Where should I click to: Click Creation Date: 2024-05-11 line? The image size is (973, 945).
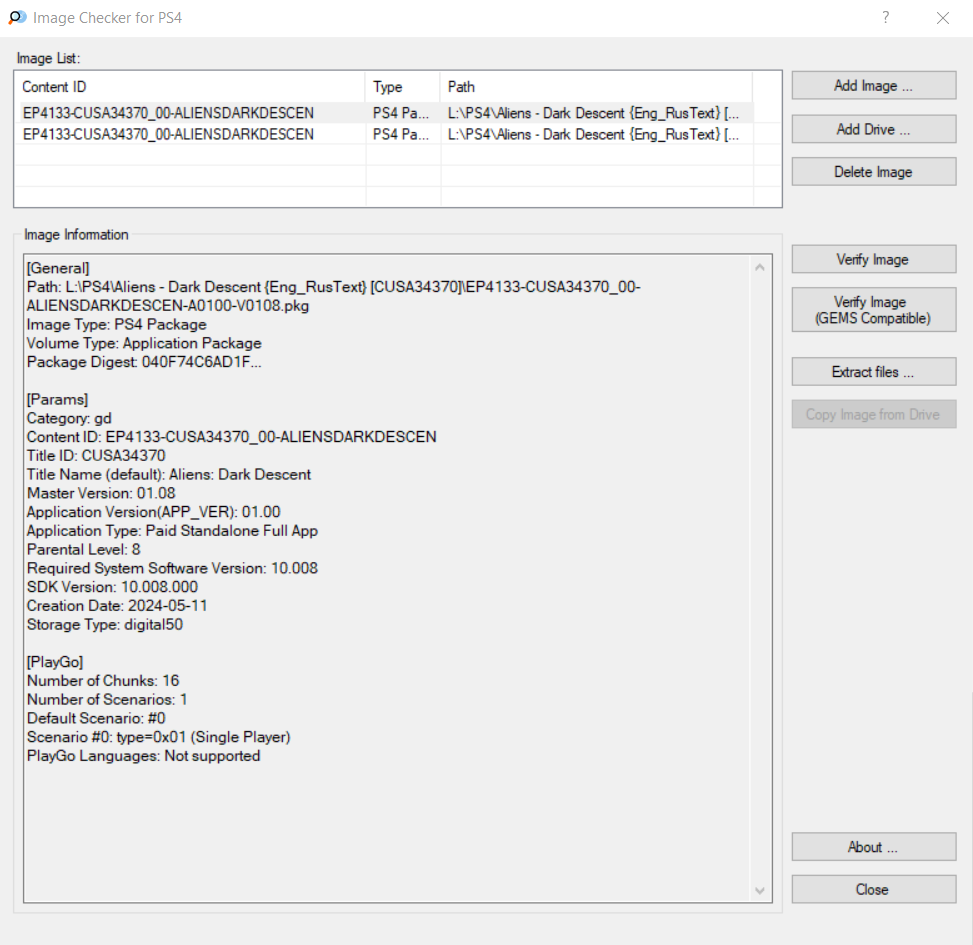pos(117,606)
